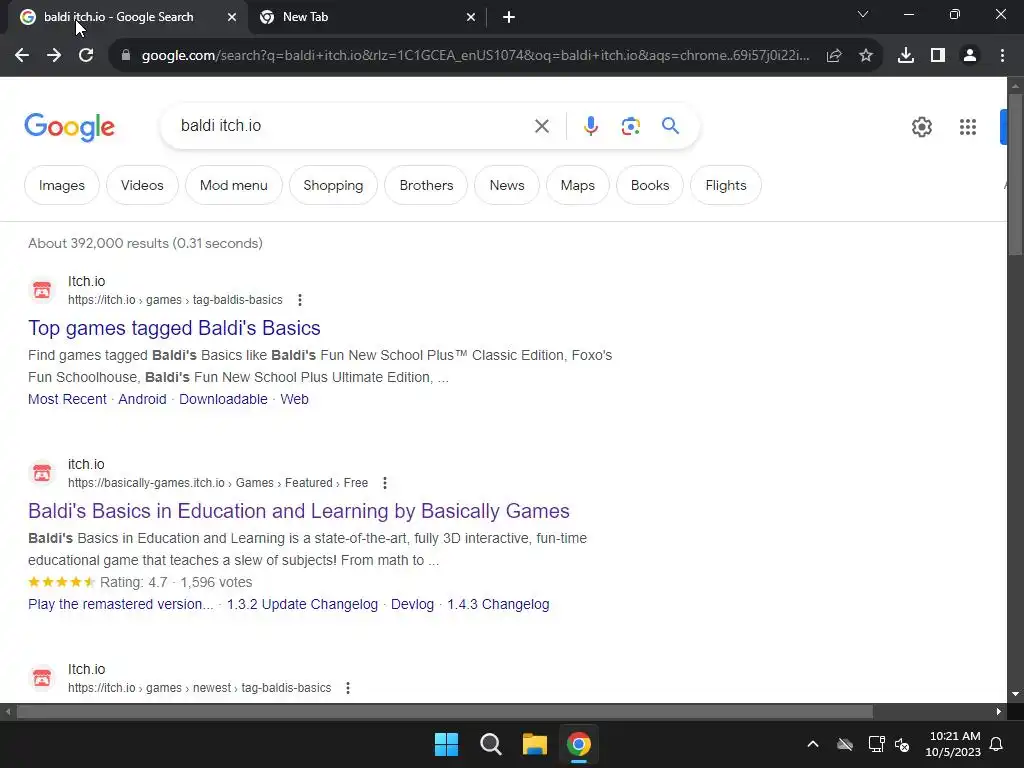Open 1.4.3 Changelog link
The height and width of the screenshot is (768, 1024).
click(x=498, y=604)
